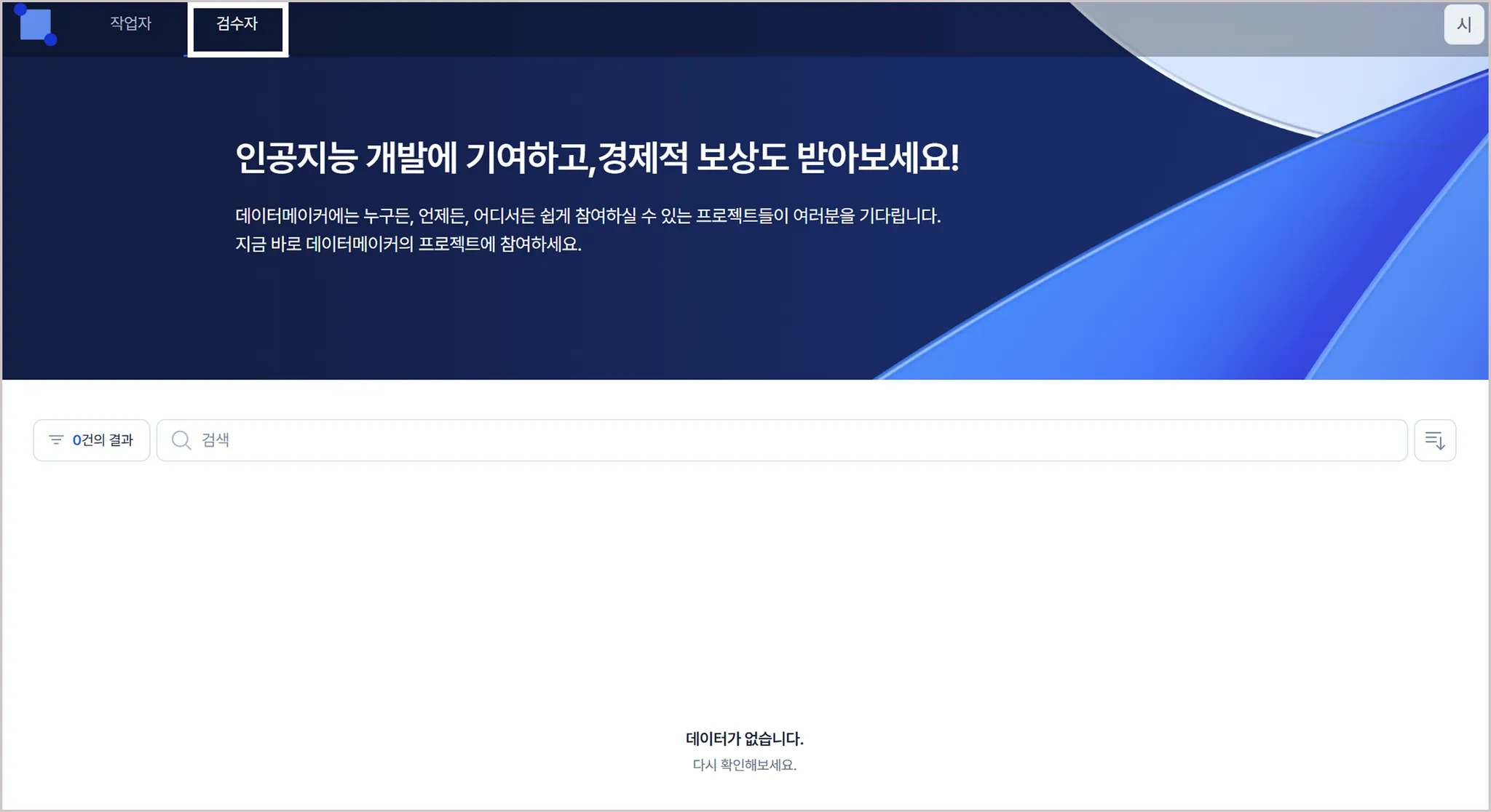This screenshot has width=1491, height=812.
Task: Click the 다시 확인해보세요 text
Action: click(744, 765)
